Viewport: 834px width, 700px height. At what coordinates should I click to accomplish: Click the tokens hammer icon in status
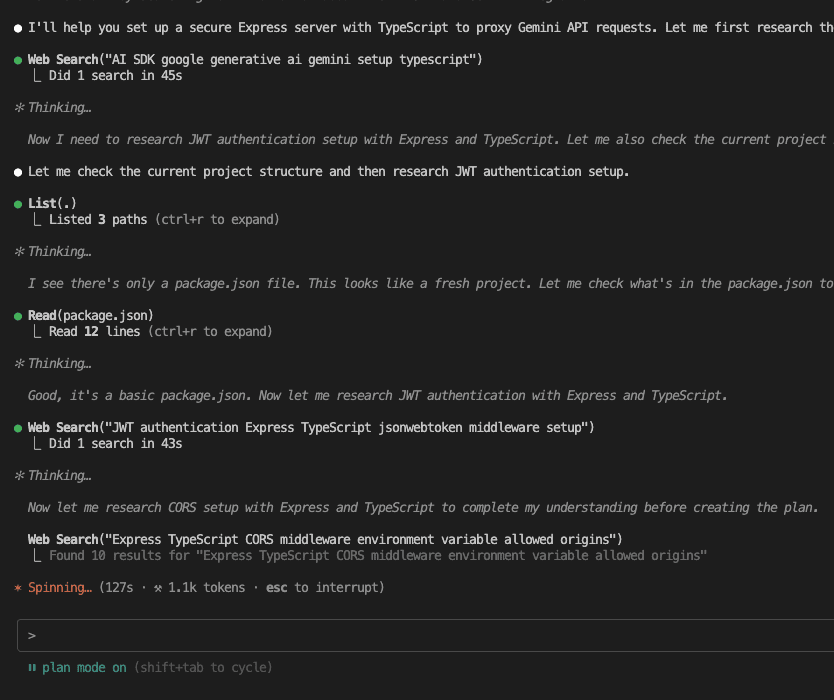tap(158, 588)
